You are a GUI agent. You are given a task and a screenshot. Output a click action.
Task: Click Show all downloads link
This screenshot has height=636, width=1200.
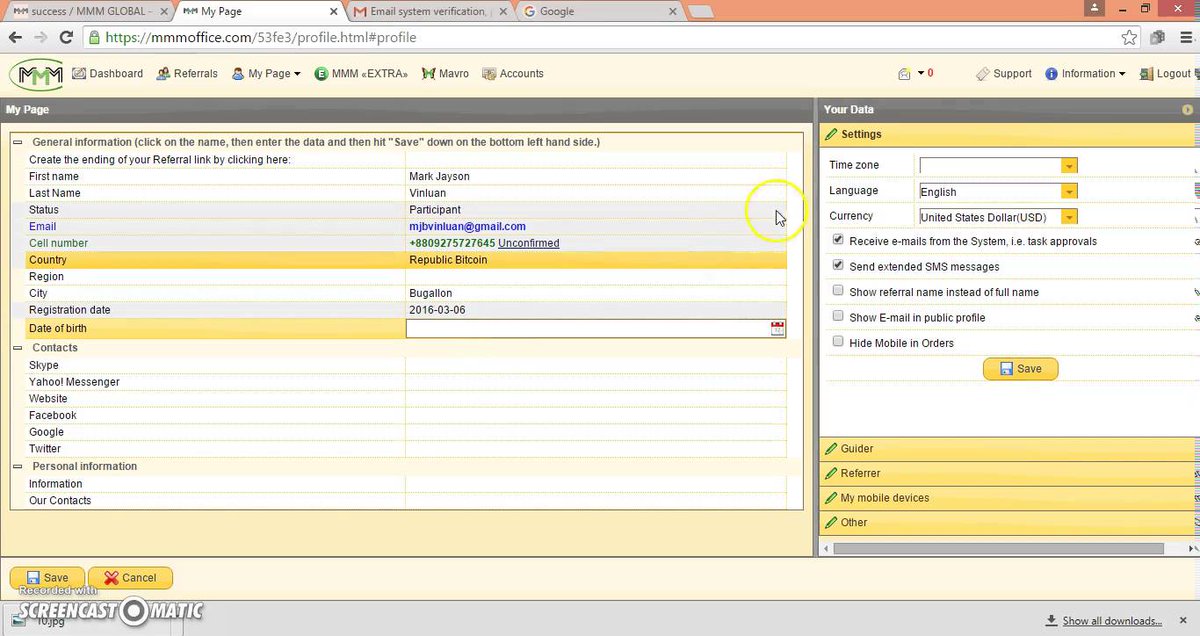[1112, 621]
